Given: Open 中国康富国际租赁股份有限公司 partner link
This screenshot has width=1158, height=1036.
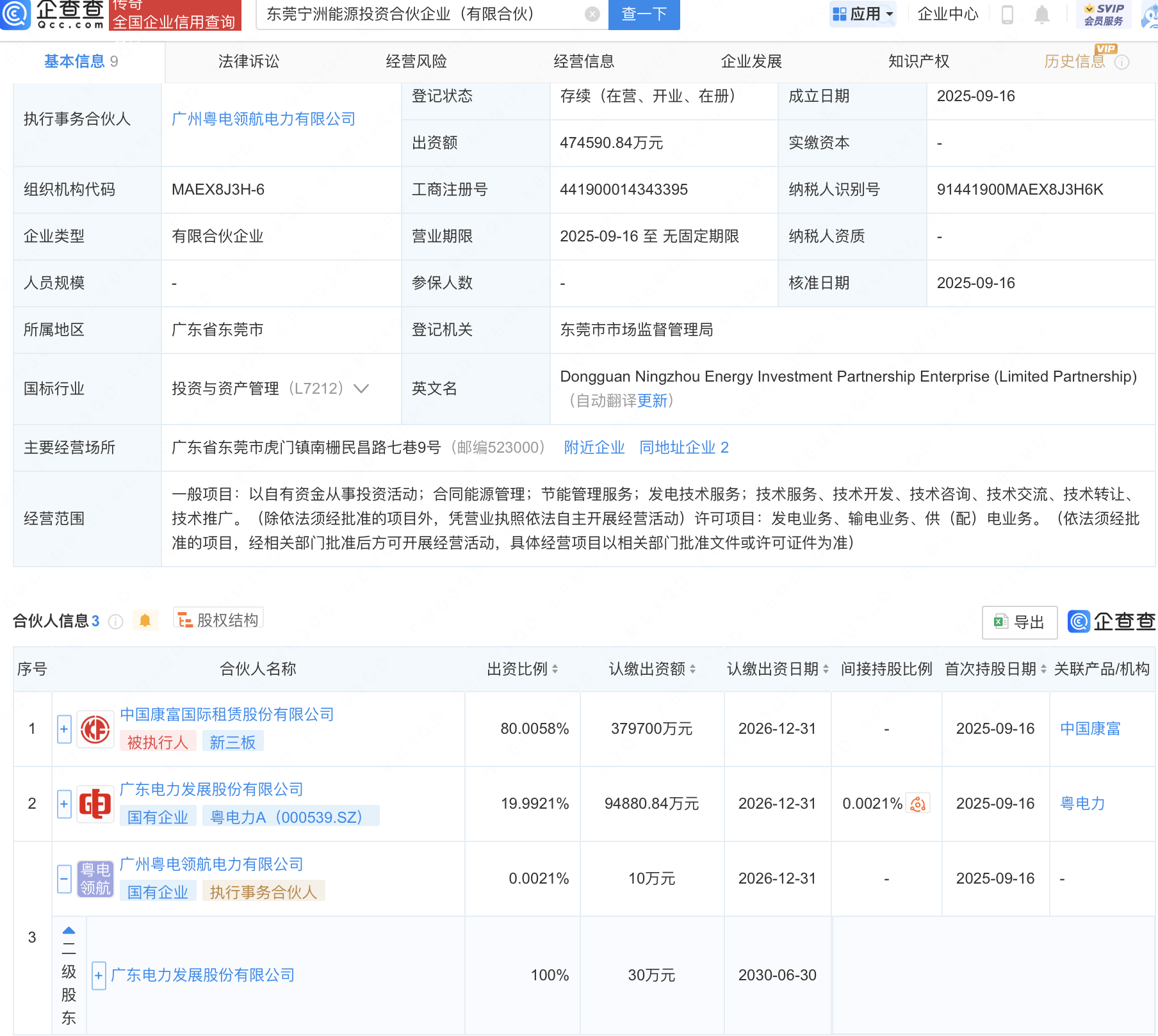Looking at the screenshot, I should coord(227,715).
